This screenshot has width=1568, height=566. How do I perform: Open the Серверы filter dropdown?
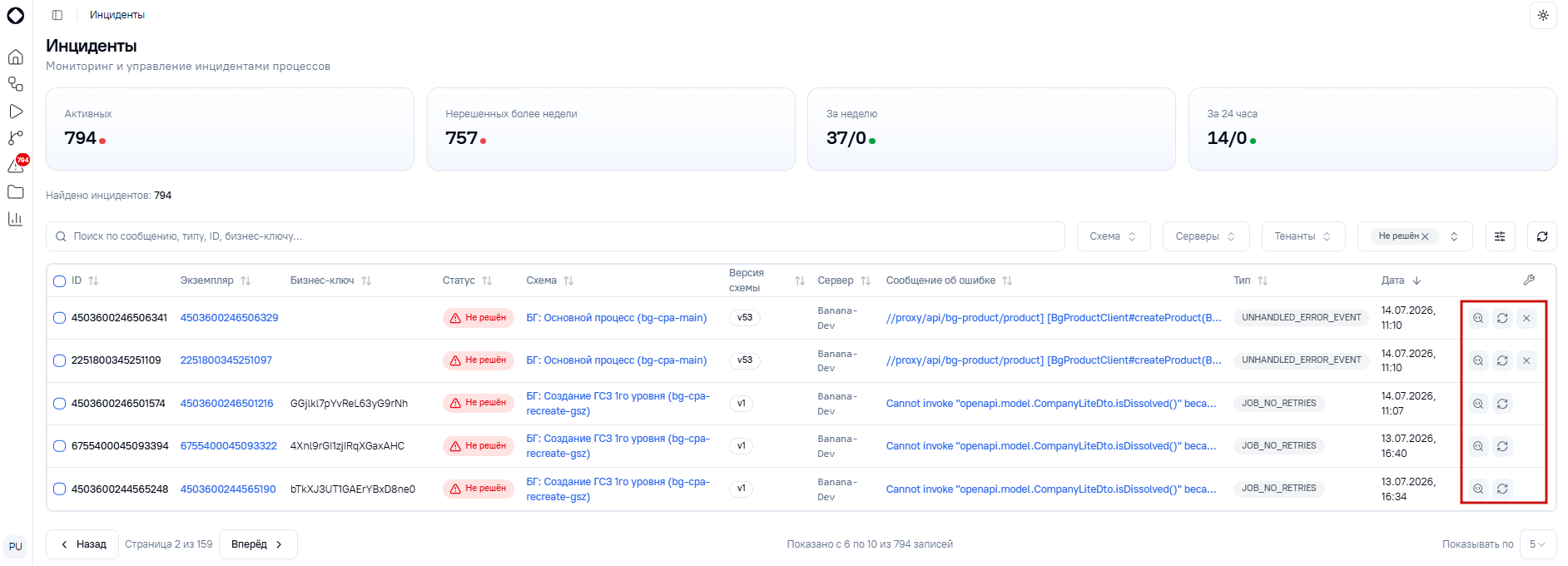(x=1206, y=236)
